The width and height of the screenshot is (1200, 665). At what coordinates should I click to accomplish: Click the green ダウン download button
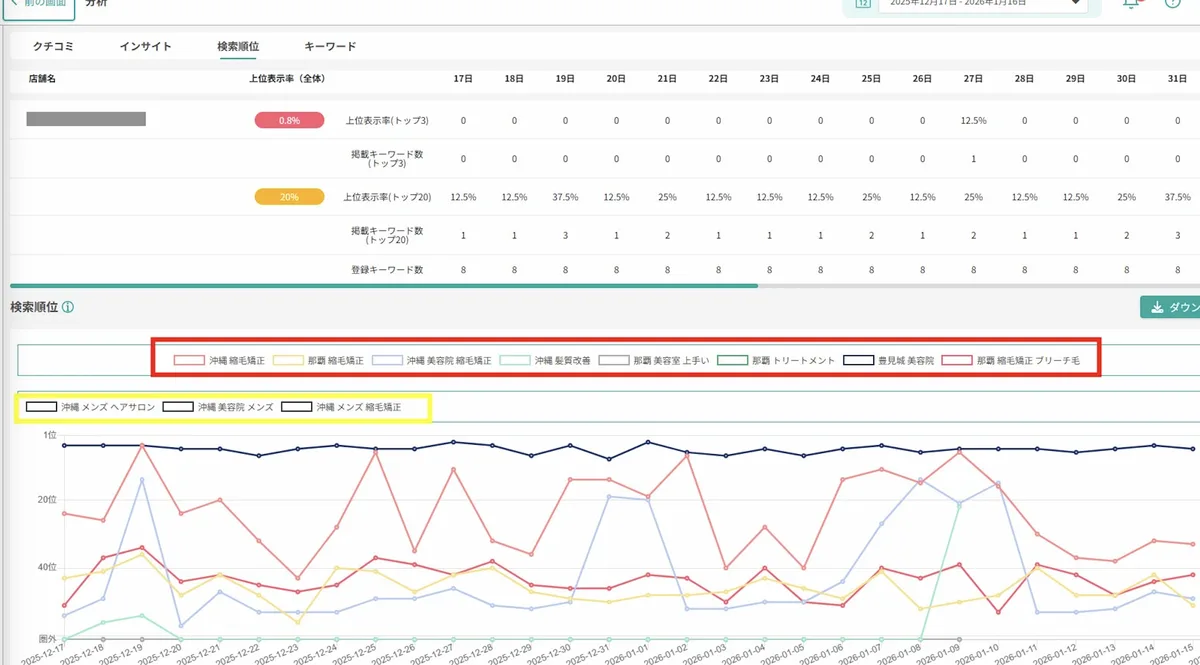[x=1170, y=307]
